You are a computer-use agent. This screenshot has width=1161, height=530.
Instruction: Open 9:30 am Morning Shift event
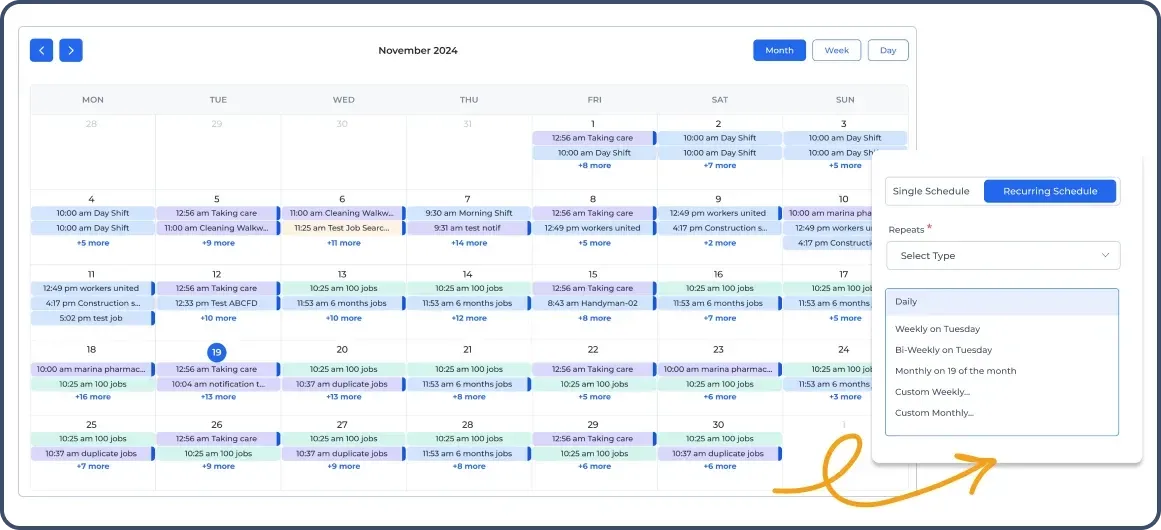[x=468, y=213]
